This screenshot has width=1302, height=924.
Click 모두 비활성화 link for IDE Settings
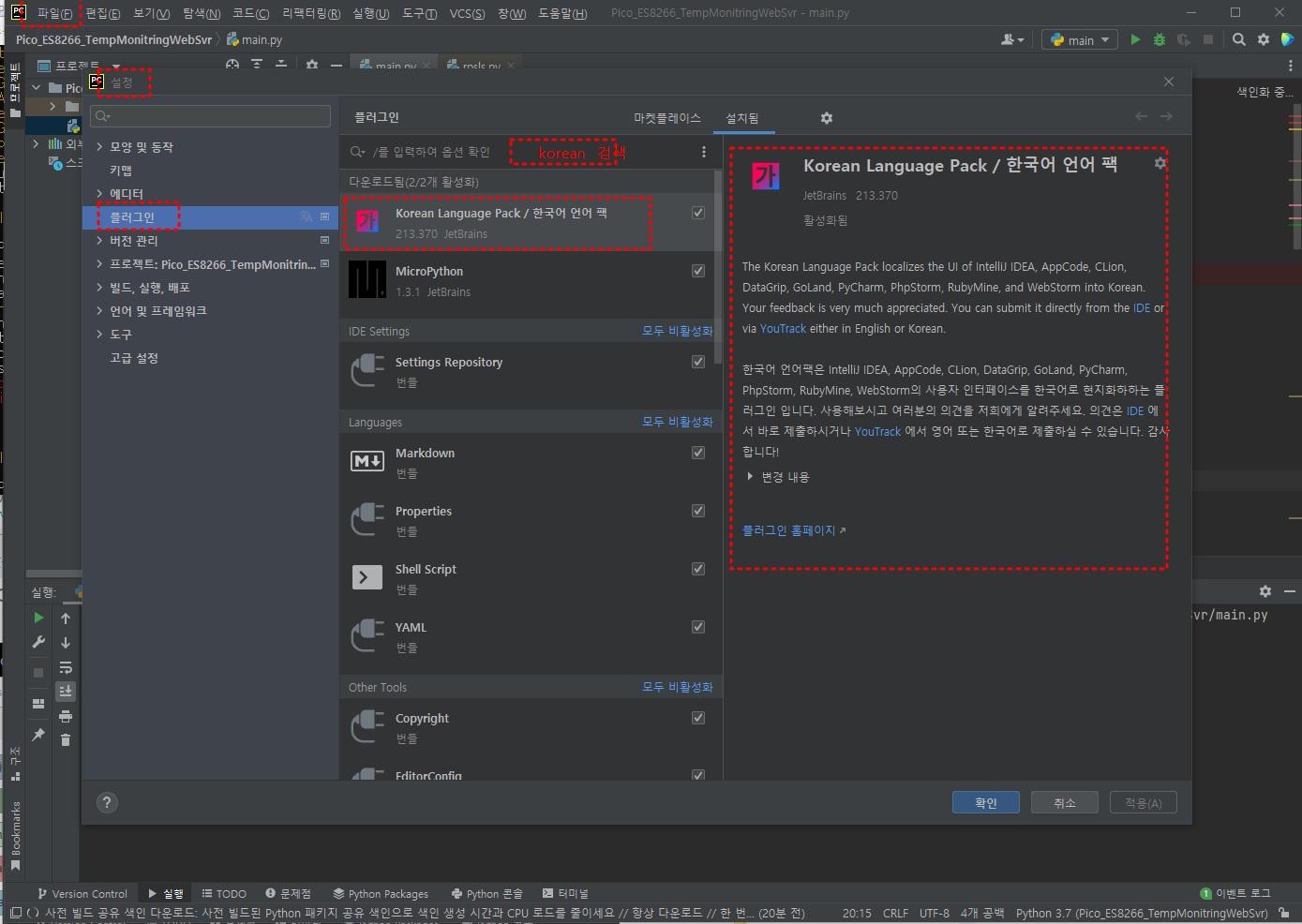point(677,331)
